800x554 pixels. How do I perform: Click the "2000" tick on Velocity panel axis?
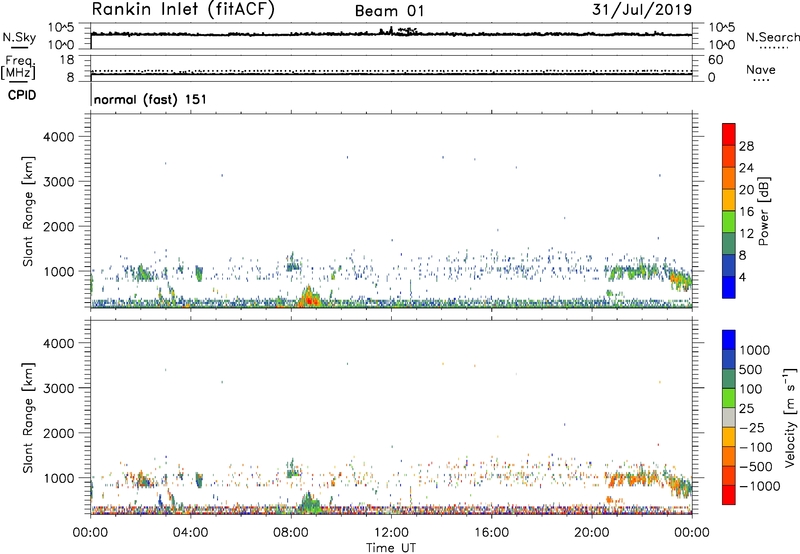tap(58, 433)
